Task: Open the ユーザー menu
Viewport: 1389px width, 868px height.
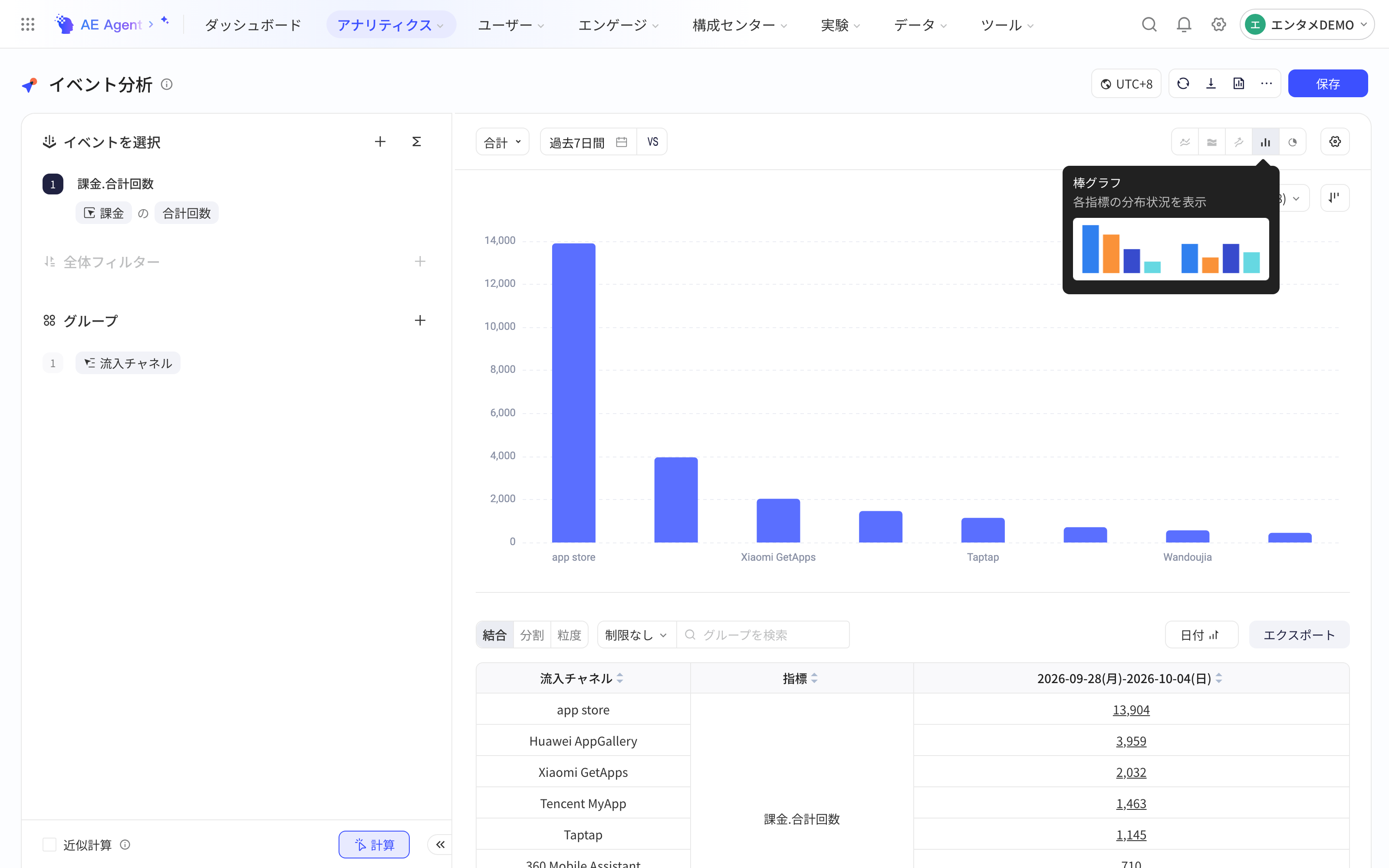Action: 511,25
